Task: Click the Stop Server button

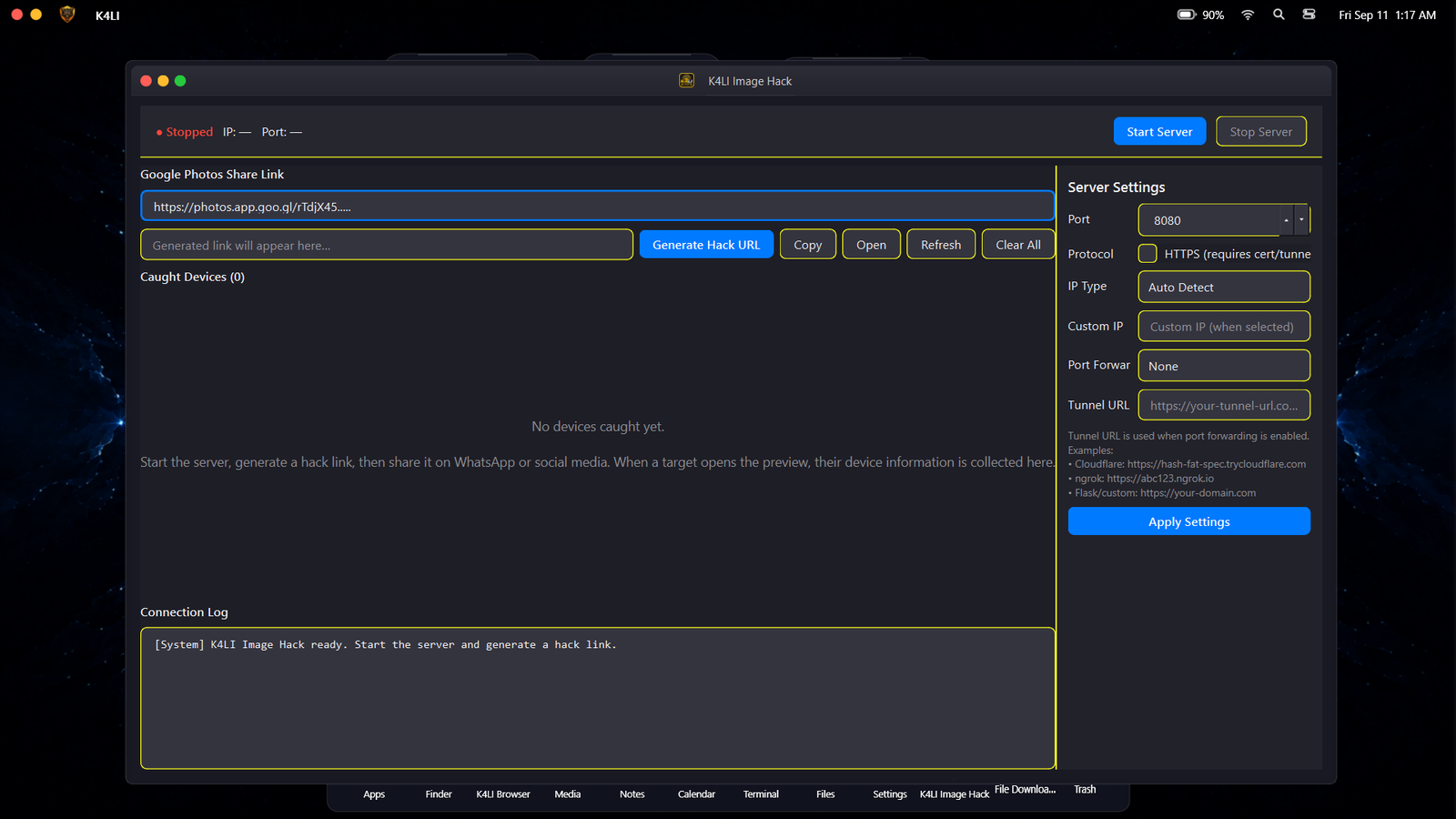Action: click(x=1261, y=132)
